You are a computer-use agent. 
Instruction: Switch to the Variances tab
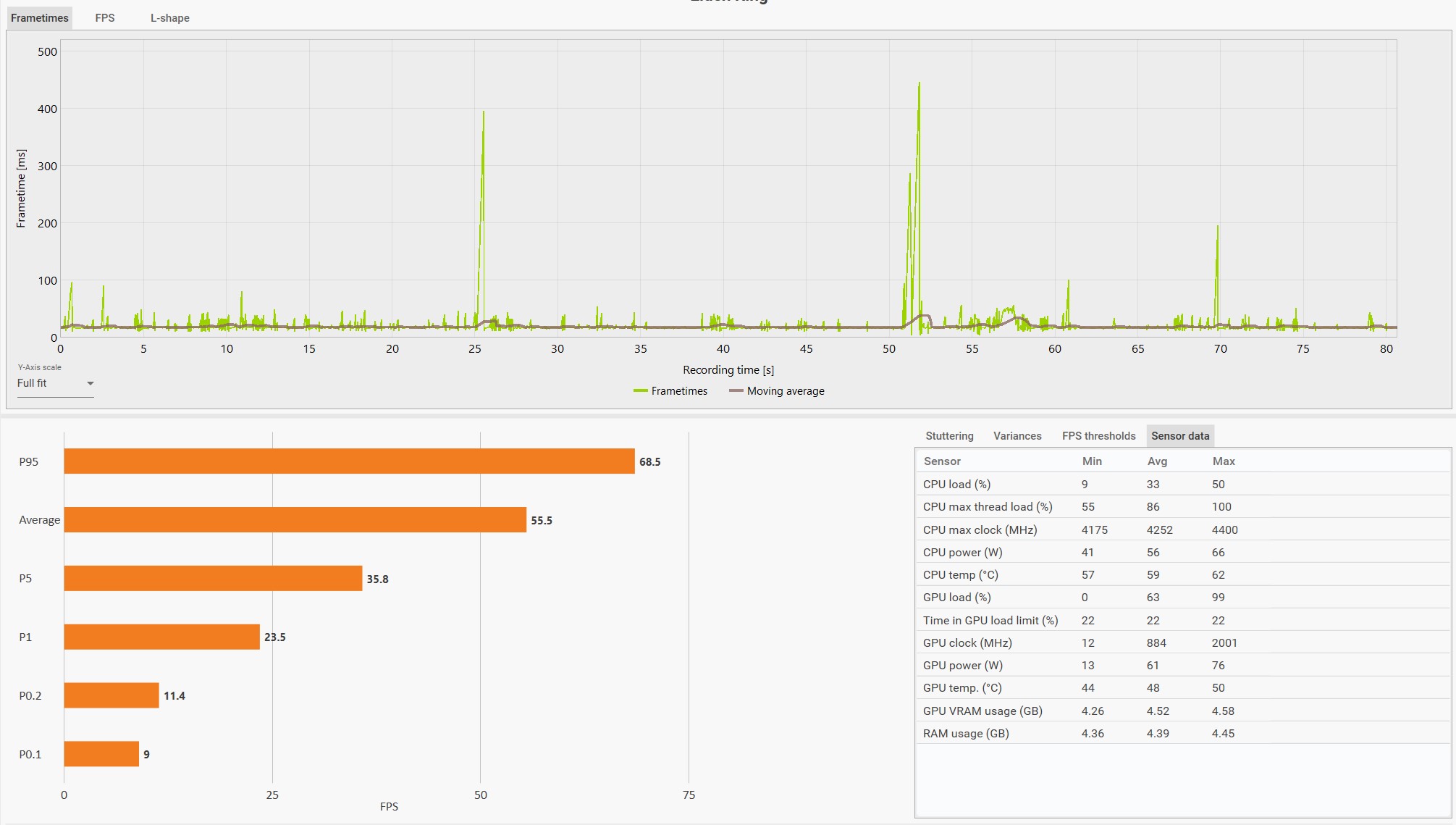(x=1017, y=436)
